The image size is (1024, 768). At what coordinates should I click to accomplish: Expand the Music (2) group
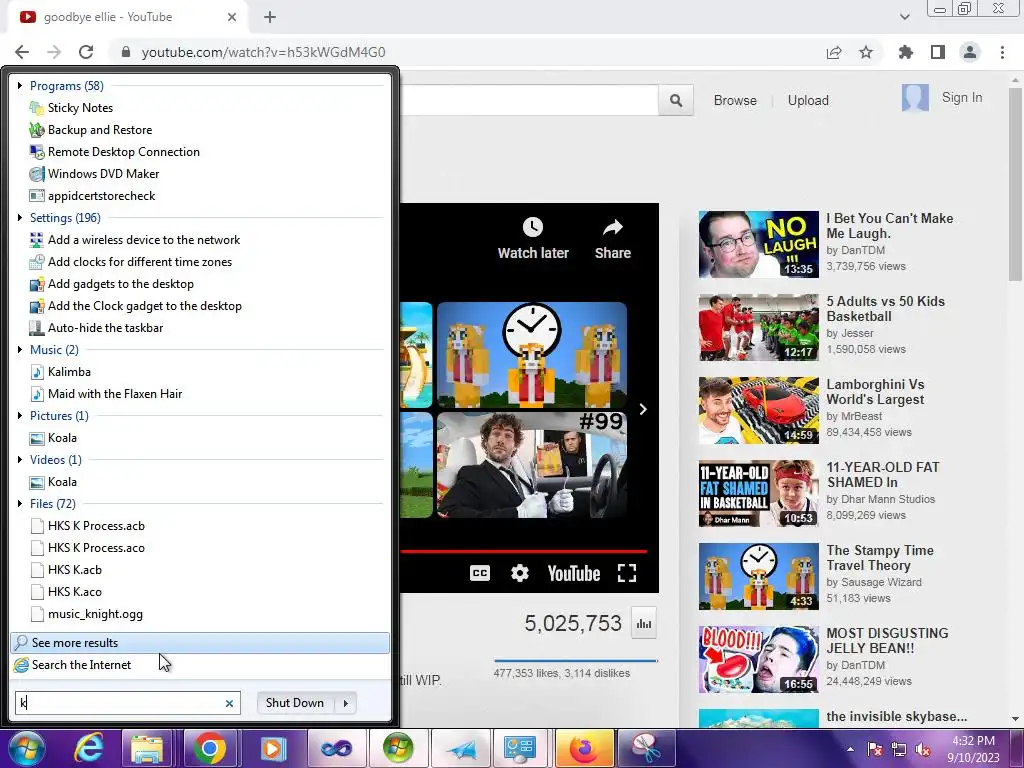click(20, 349)
